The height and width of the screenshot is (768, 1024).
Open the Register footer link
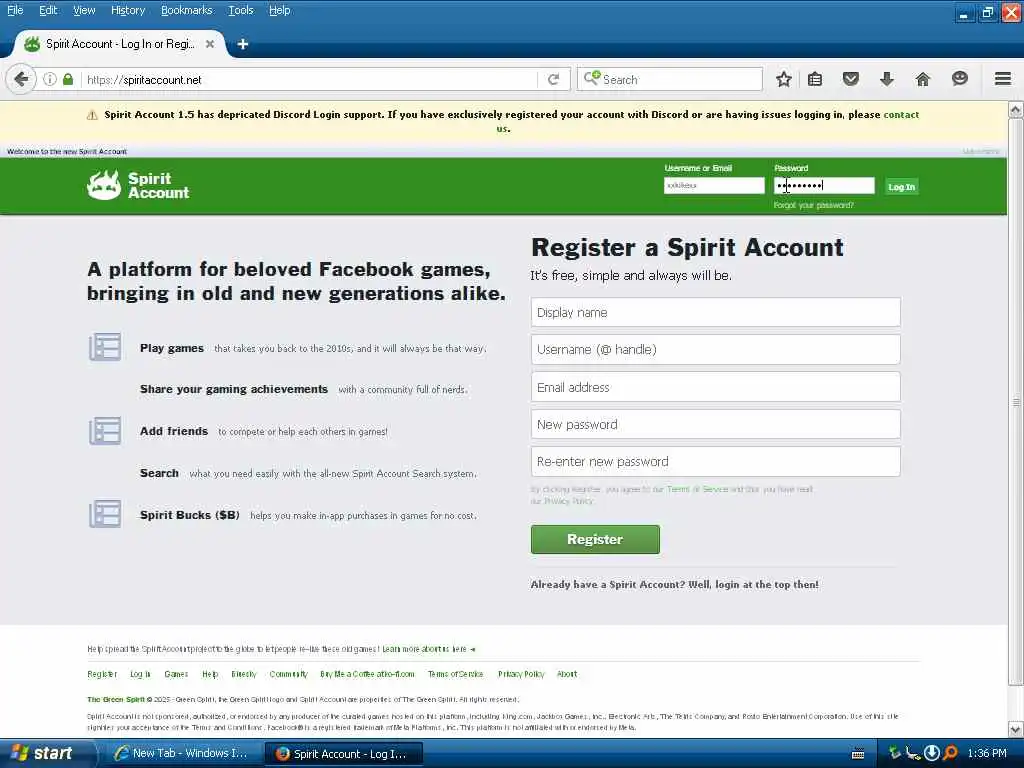click(x=102, y=674)
